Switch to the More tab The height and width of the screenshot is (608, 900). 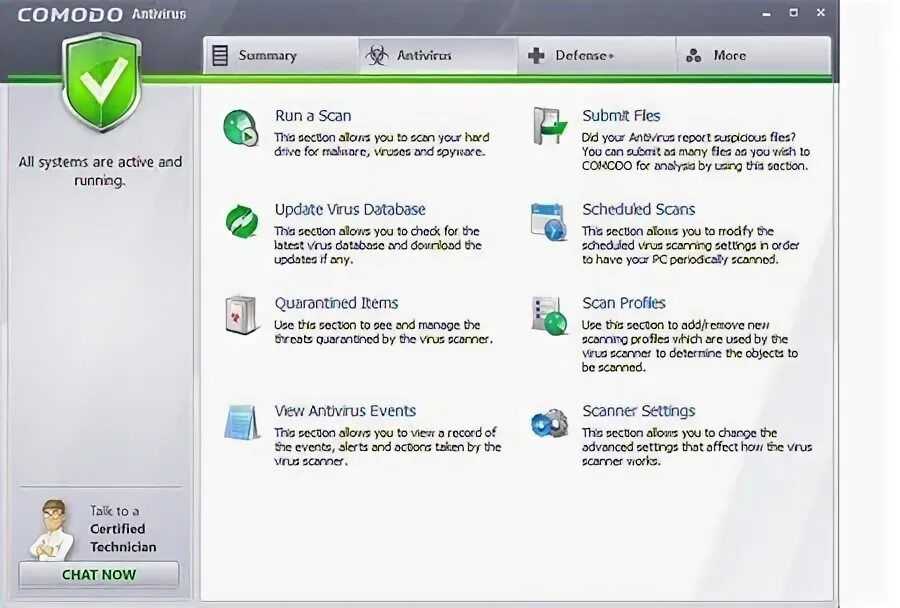[730, 55]
